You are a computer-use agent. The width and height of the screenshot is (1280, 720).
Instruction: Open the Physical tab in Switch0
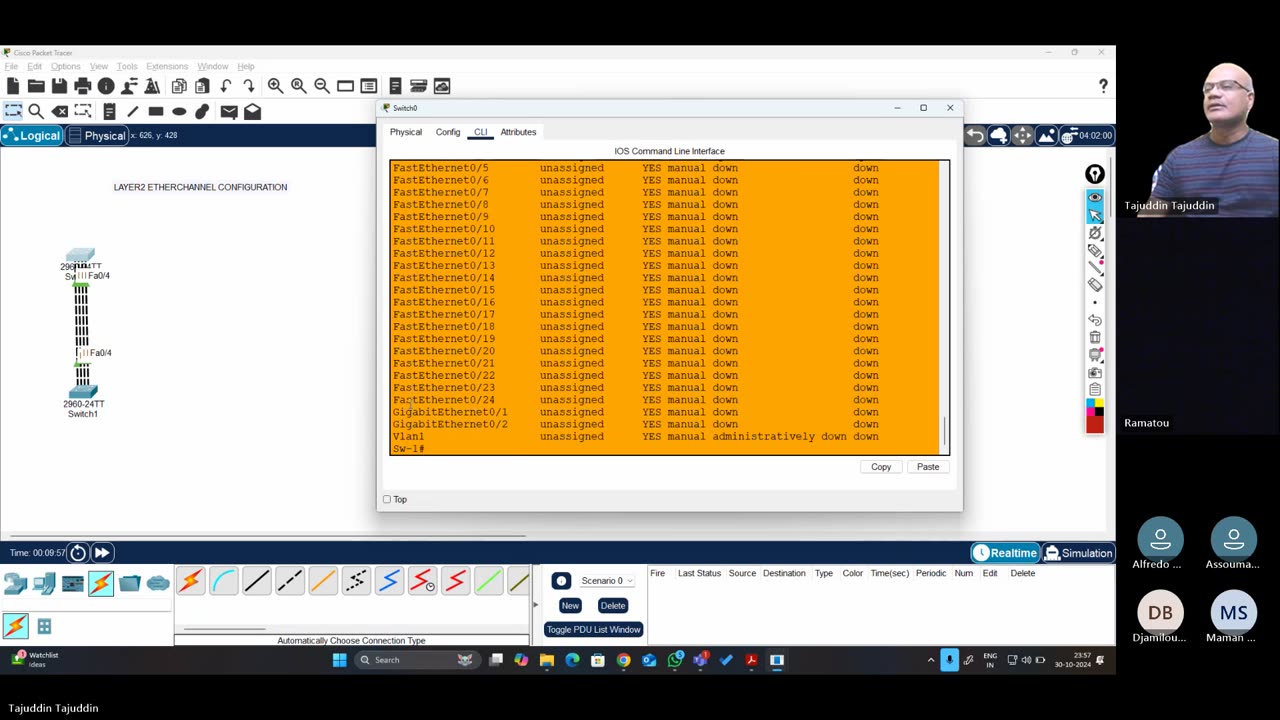point(406,132)
